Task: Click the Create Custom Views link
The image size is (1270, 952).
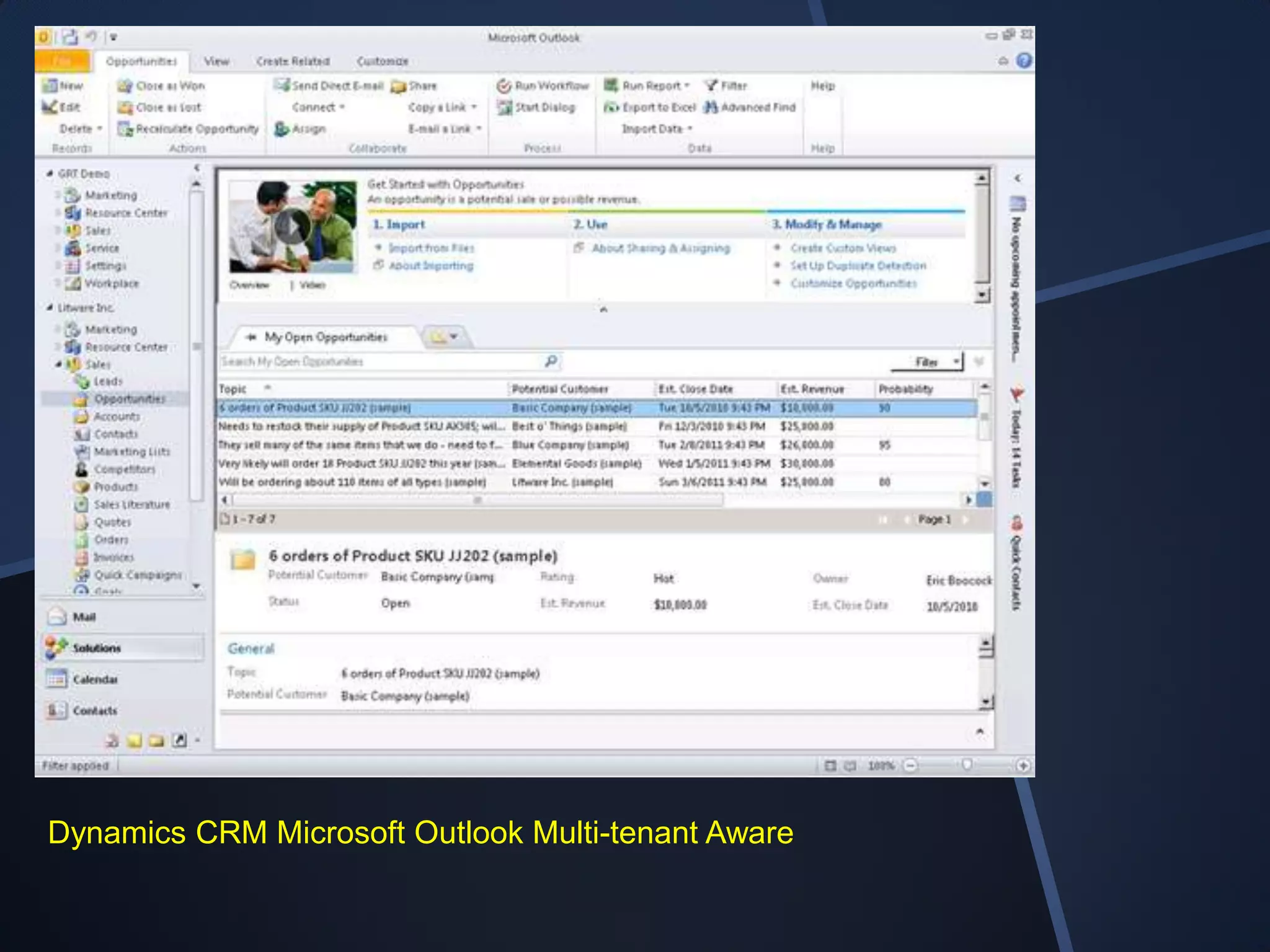Action: tap(843, 248)
